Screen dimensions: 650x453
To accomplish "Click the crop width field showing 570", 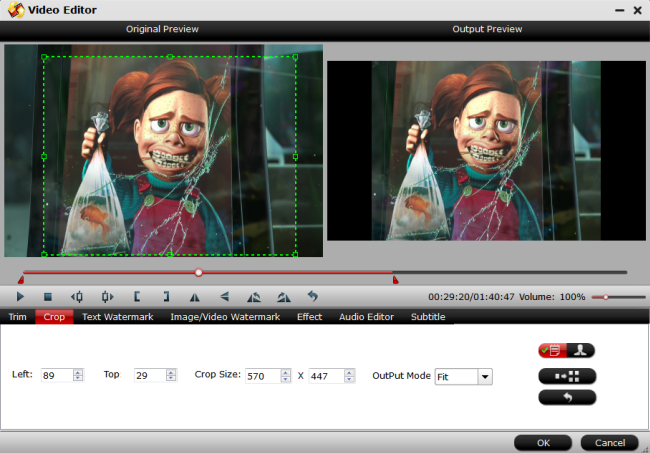I will pos(263,376).
